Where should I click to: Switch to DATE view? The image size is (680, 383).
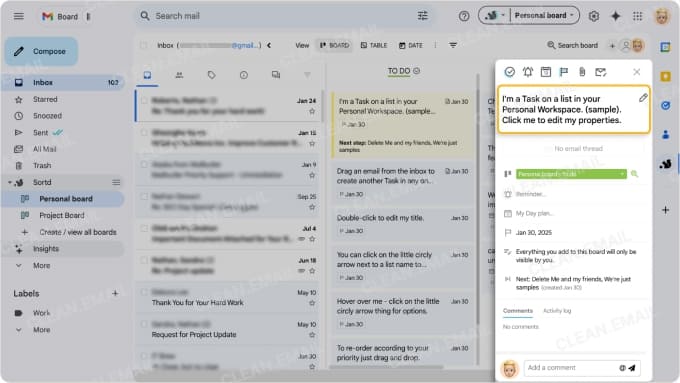click(x=411, y=45)
